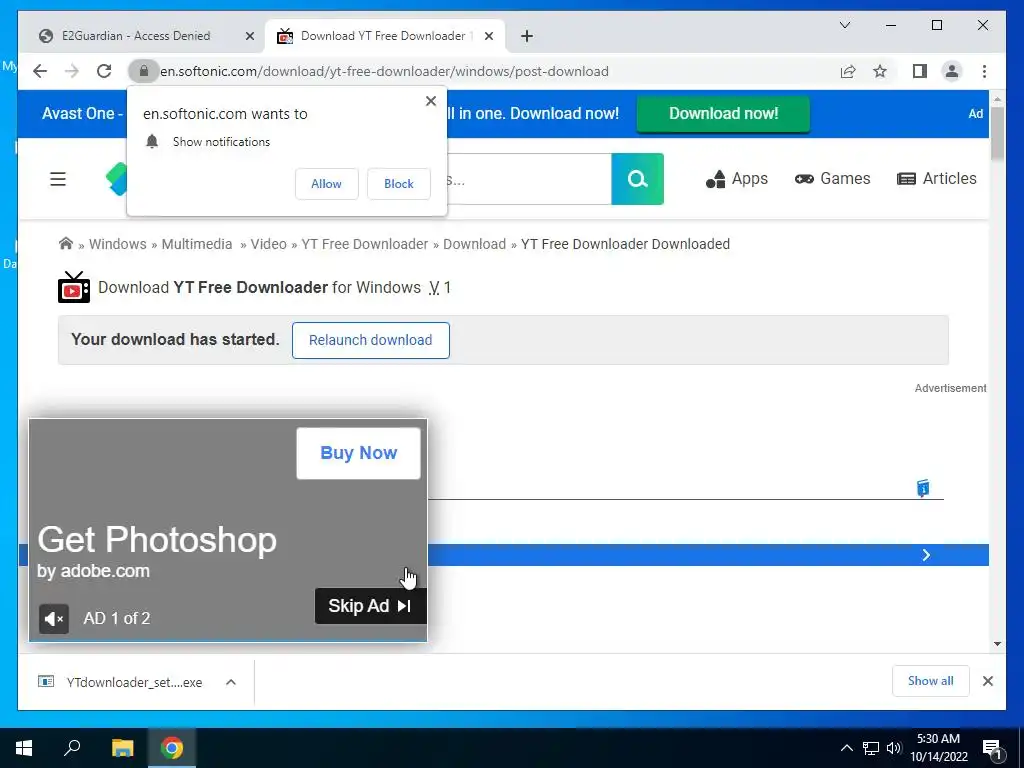Screen dimensions: 1024x768
Task: Open the Chrome profile avatar
Action: (952, 71)
